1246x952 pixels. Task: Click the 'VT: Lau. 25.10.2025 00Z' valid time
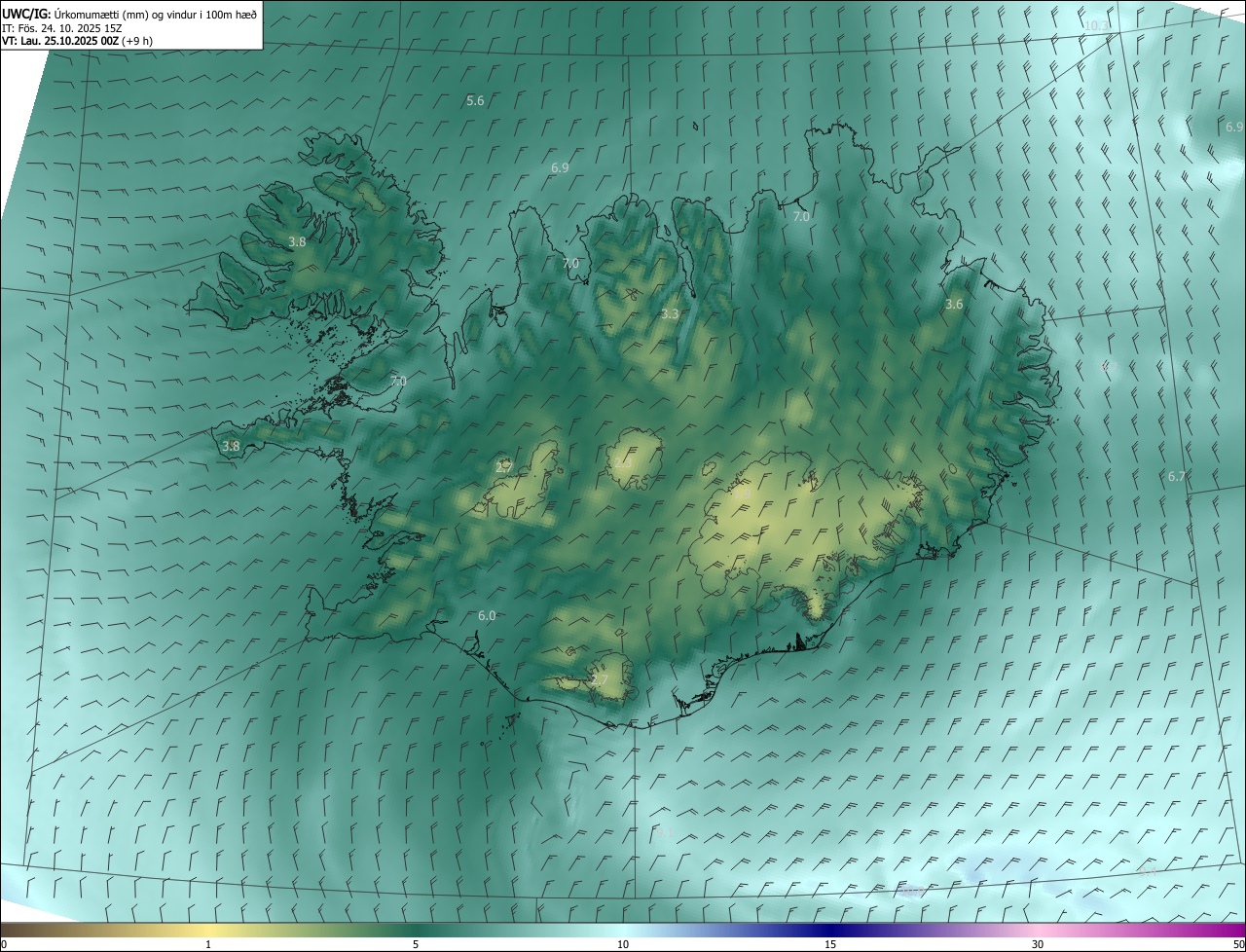tap(77, 41)
